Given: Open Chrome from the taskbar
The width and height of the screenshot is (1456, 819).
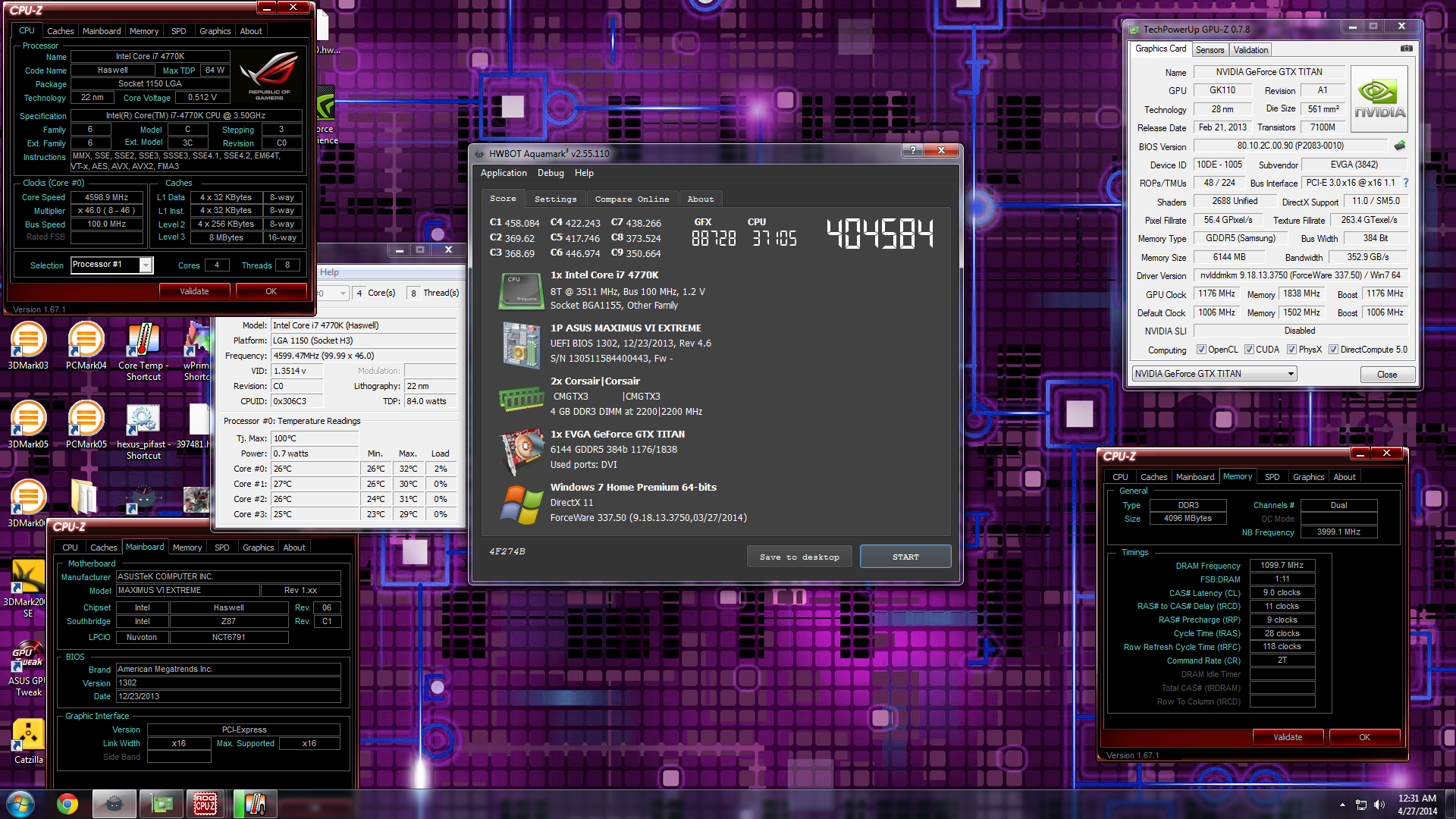Looking at the screenshot, I should click(x=67, y=804).
